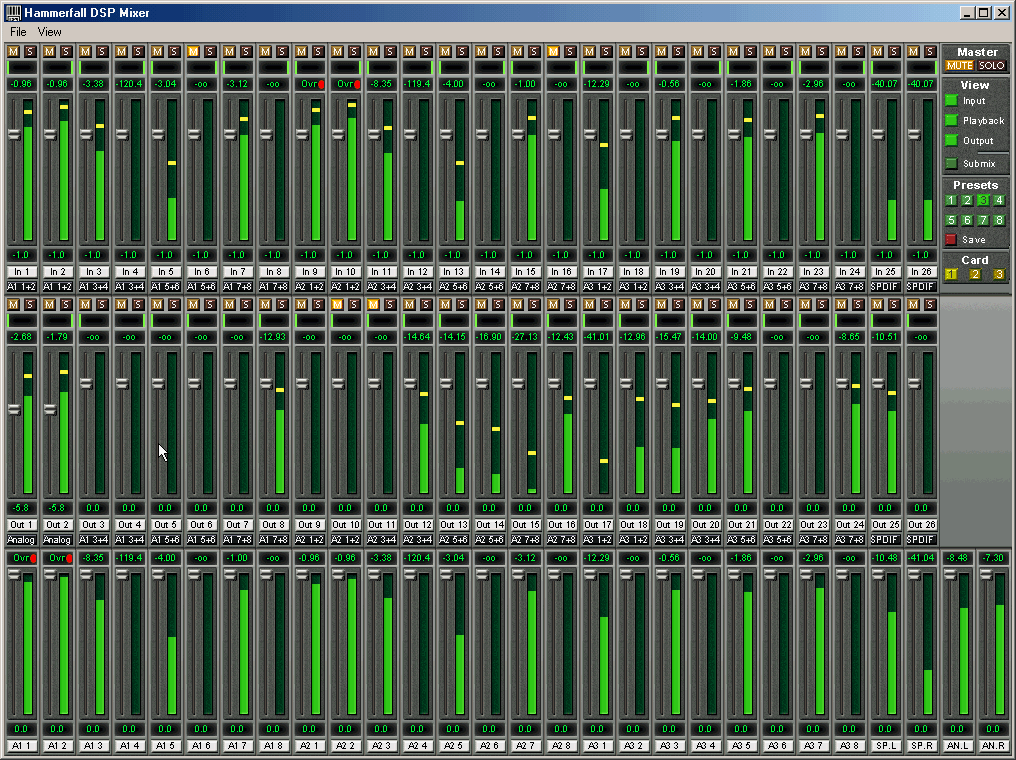This screenshot has height=760, width=1016.
Task: Open SPDIF routing selector under In 25
Action: 884,286
